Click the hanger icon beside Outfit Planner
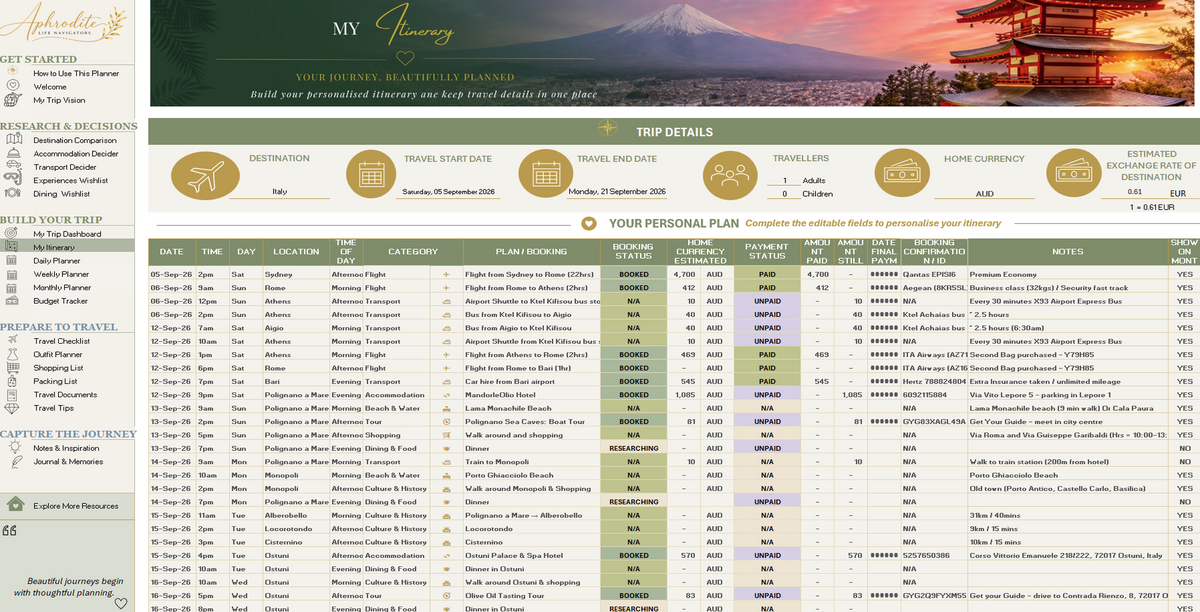1200x612 pixels. 12,354
